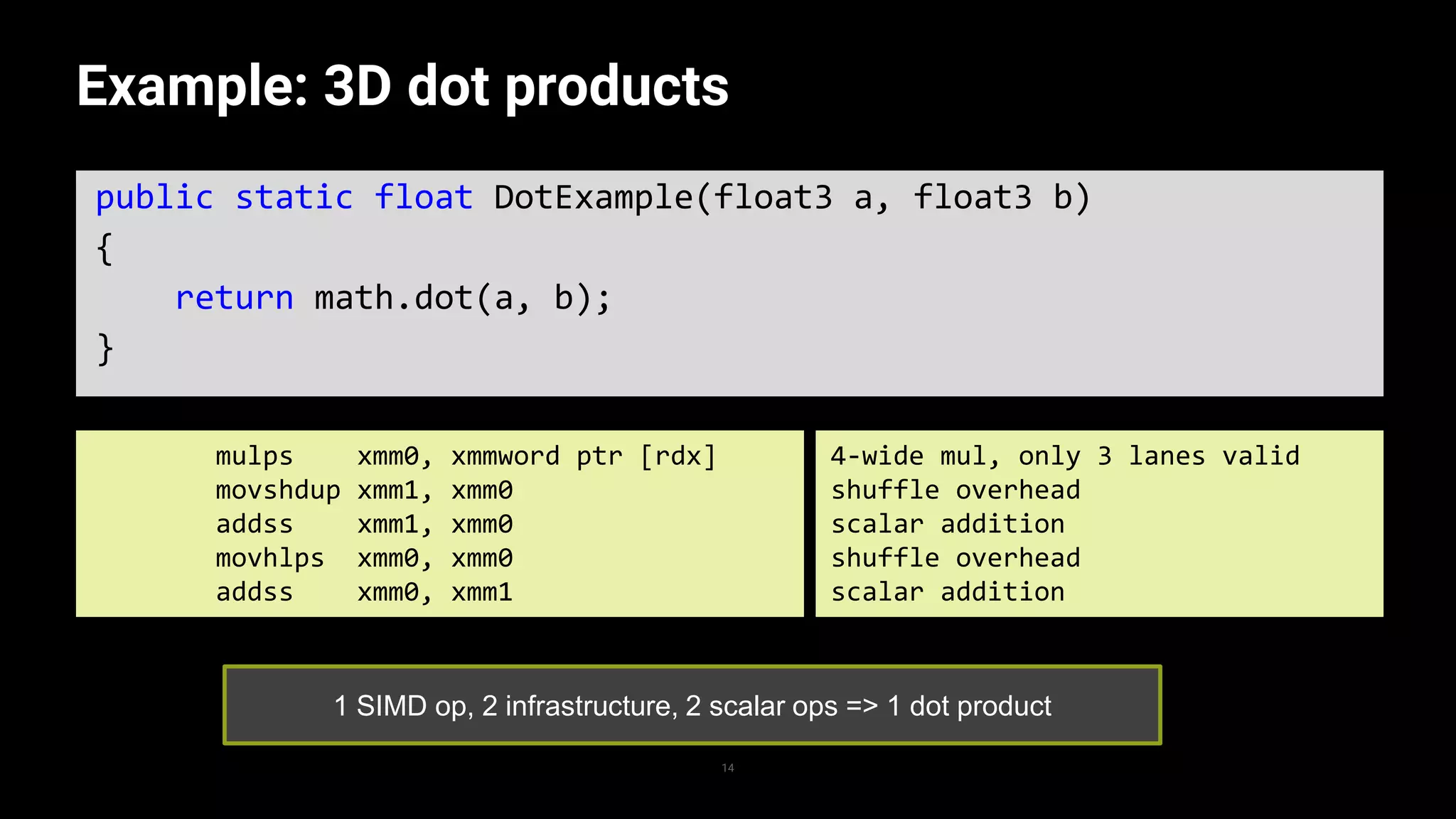This screenshot has width=1456, height=819.
Task: Click the "addss xmm1, xmm0" assembly line
Action: click(x=364, y=525)
